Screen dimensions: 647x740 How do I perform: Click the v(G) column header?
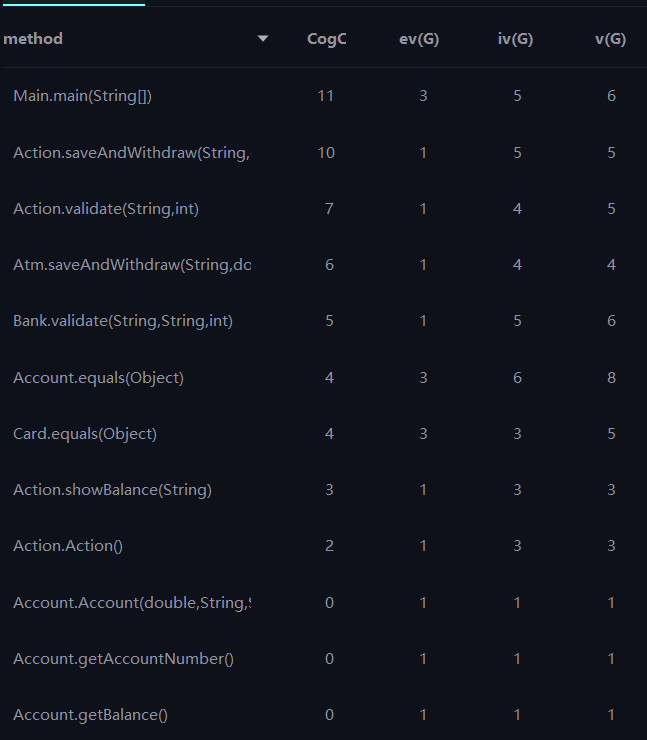coord(610,39)
